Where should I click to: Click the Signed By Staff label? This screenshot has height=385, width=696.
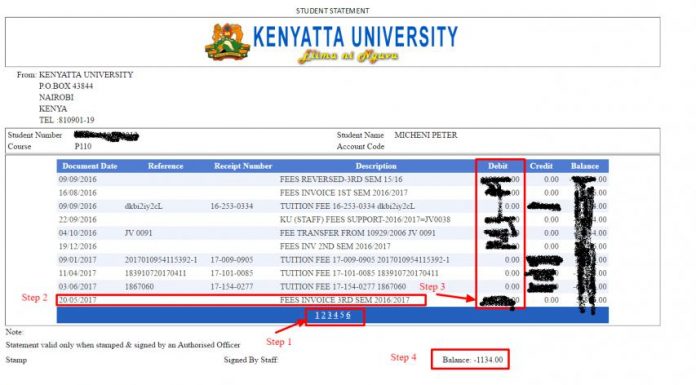tap(251, 360)
